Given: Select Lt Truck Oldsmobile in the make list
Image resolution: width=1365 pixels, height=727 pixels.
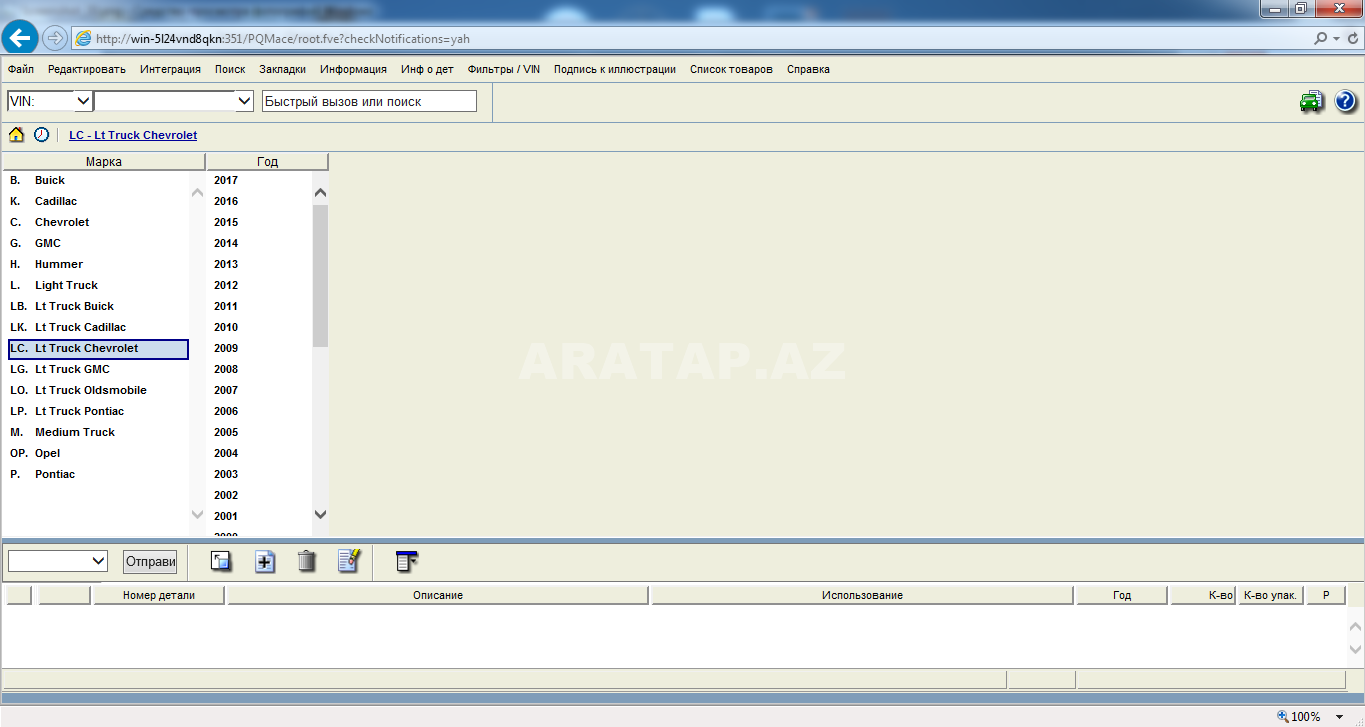Looking at the screenshot, I should click(90, 390).
